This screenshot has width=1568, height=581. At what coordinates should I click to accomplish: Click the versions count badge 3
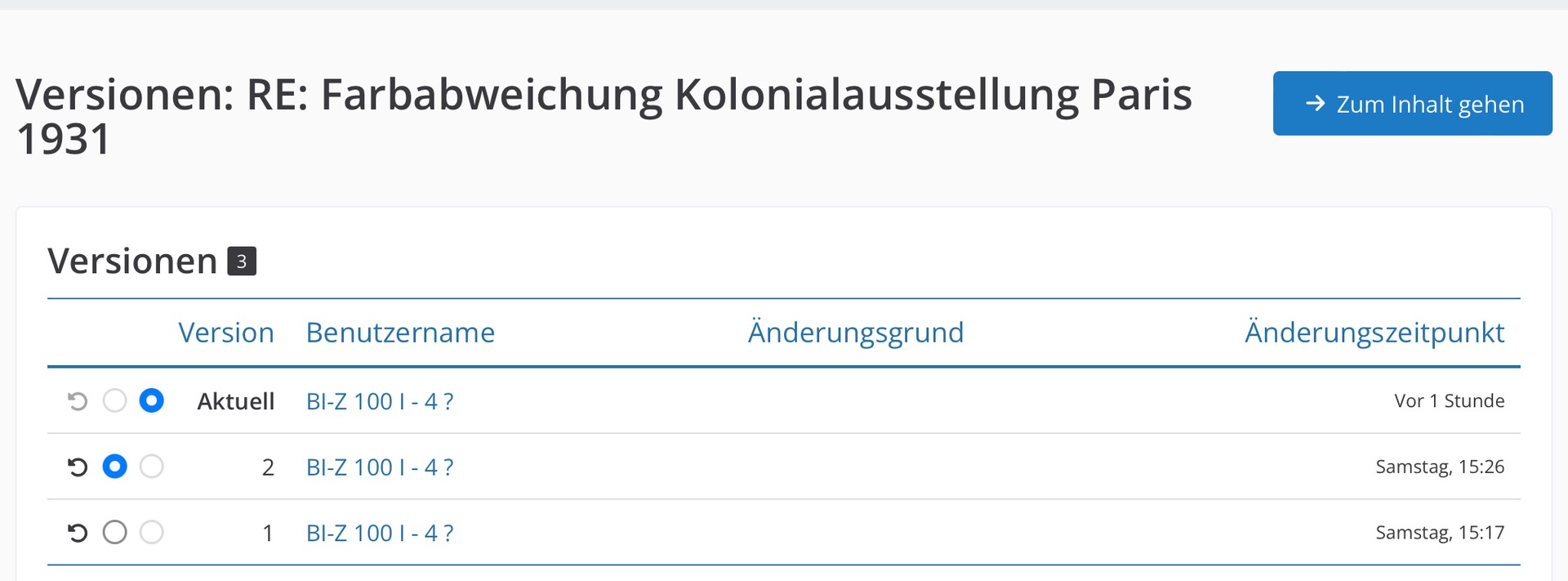point(242,261)
